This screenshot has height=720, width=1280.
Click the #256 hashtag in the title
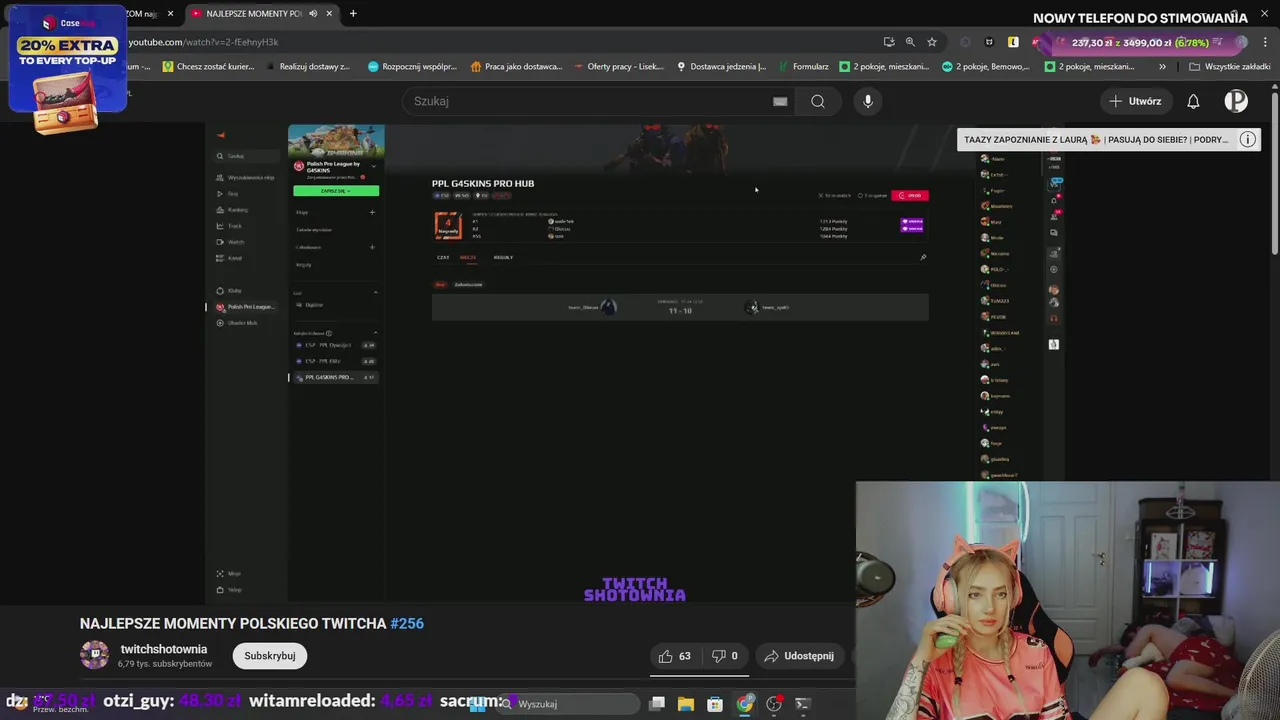(407, 623)
